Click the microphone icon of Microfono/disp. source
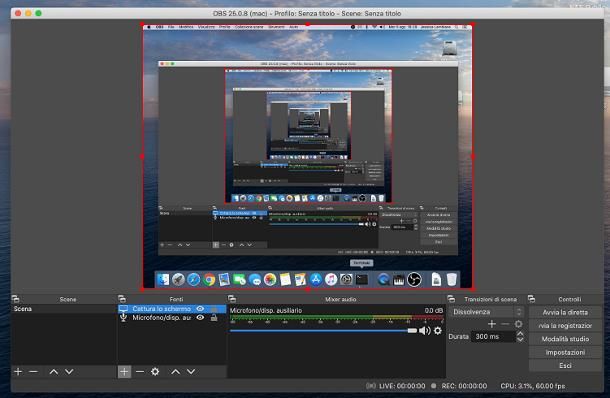 pyautogui.click(x=124, y=318)
